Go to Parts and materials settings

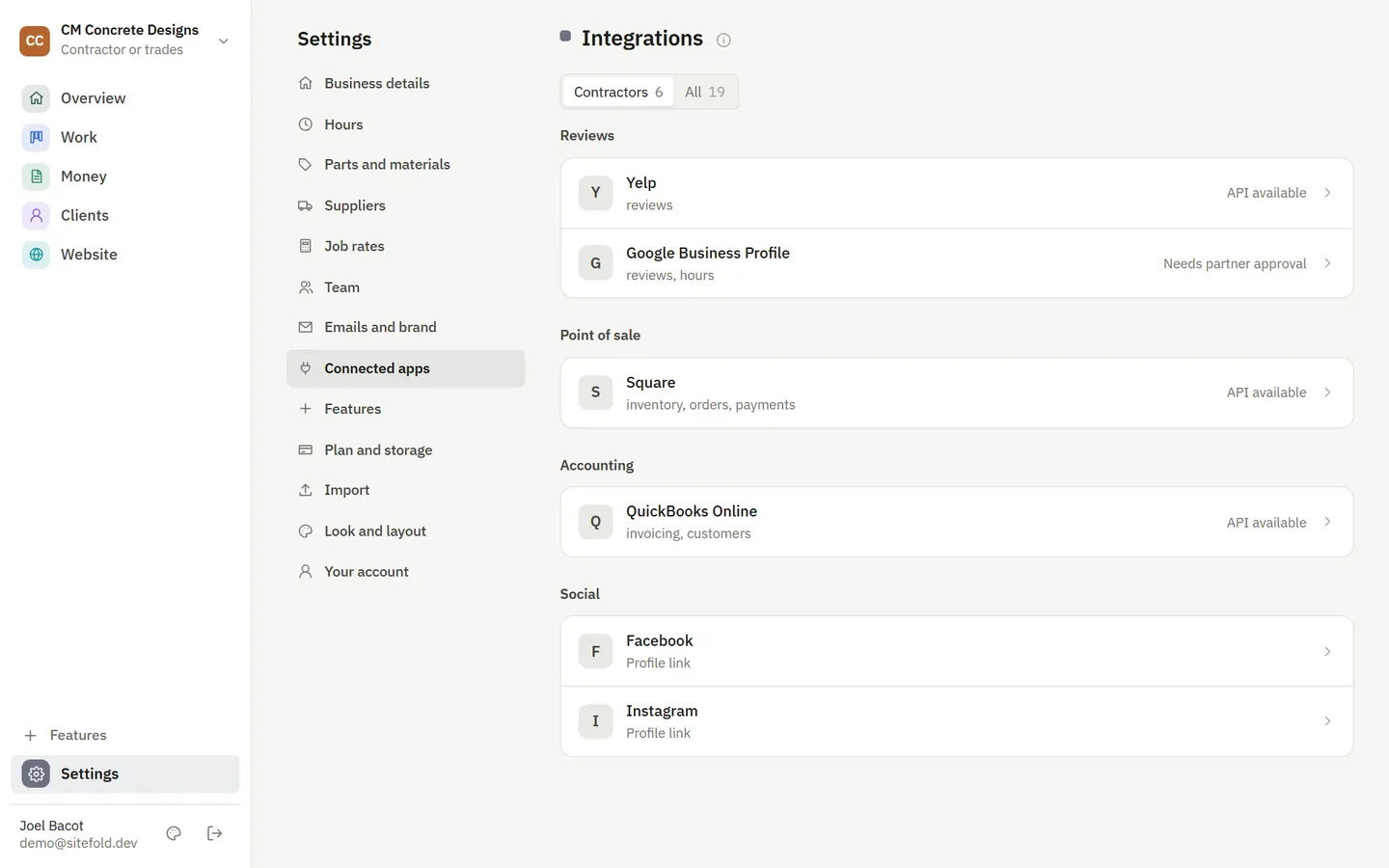(405, 165)
